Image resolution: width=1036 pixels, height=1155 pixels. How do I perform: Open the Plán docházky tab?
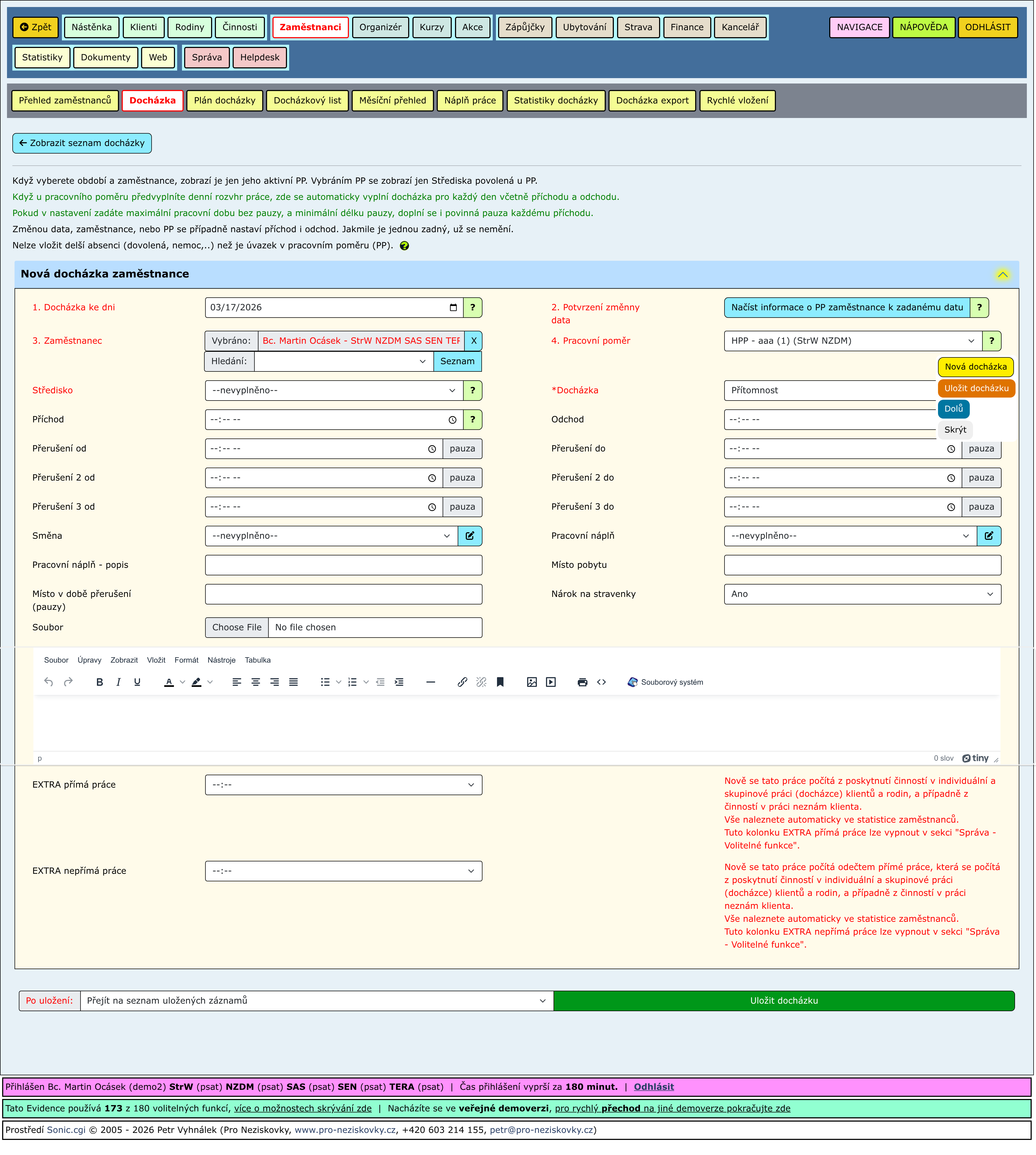click(x=224, y=101)
